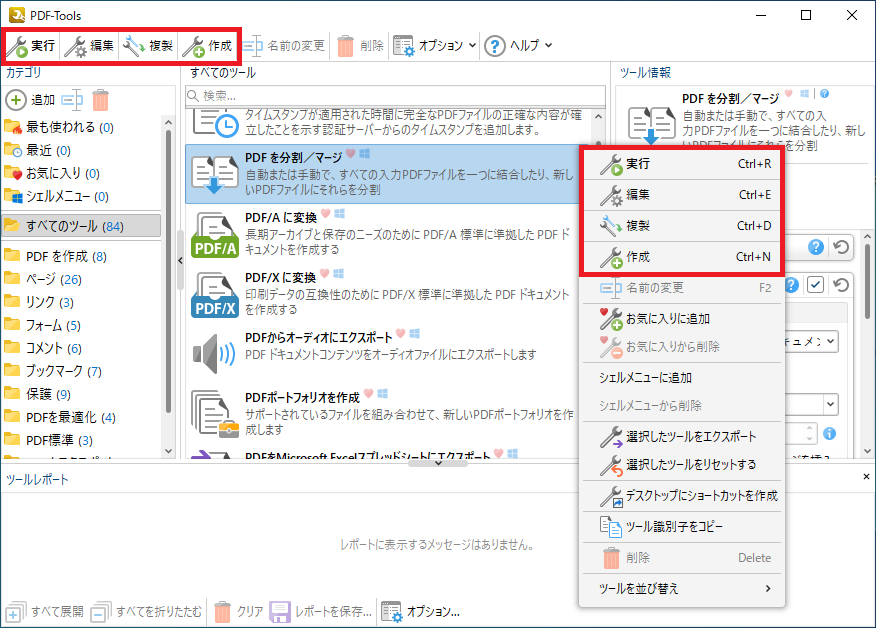Click the red trash icon beside 追加 in categories
This screenshot has width=876, height=628.
pyautogui.click(x=101, y=100)
